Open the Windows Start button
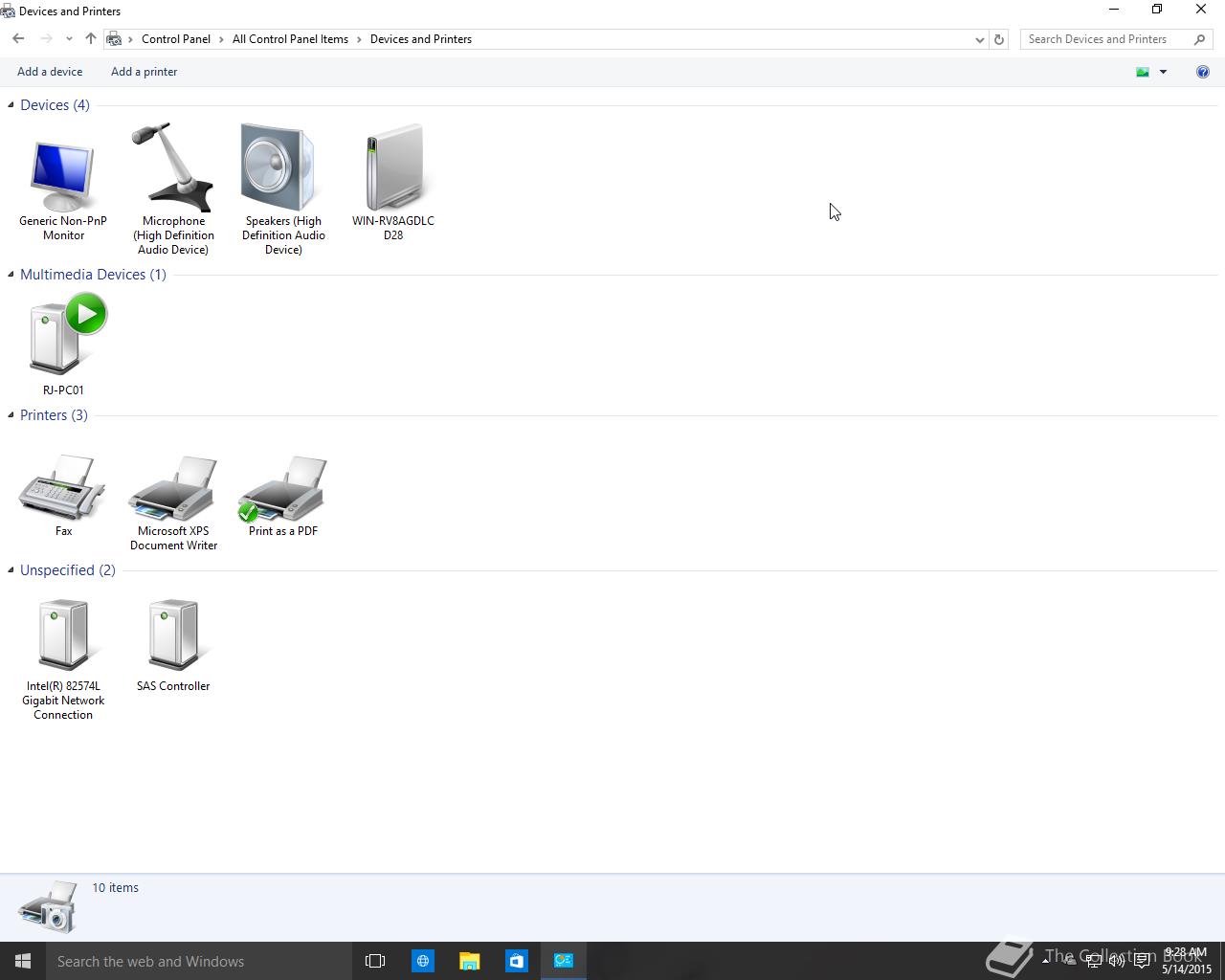The width and height of the screenshot is (1225, 980). tap(23, 961)
